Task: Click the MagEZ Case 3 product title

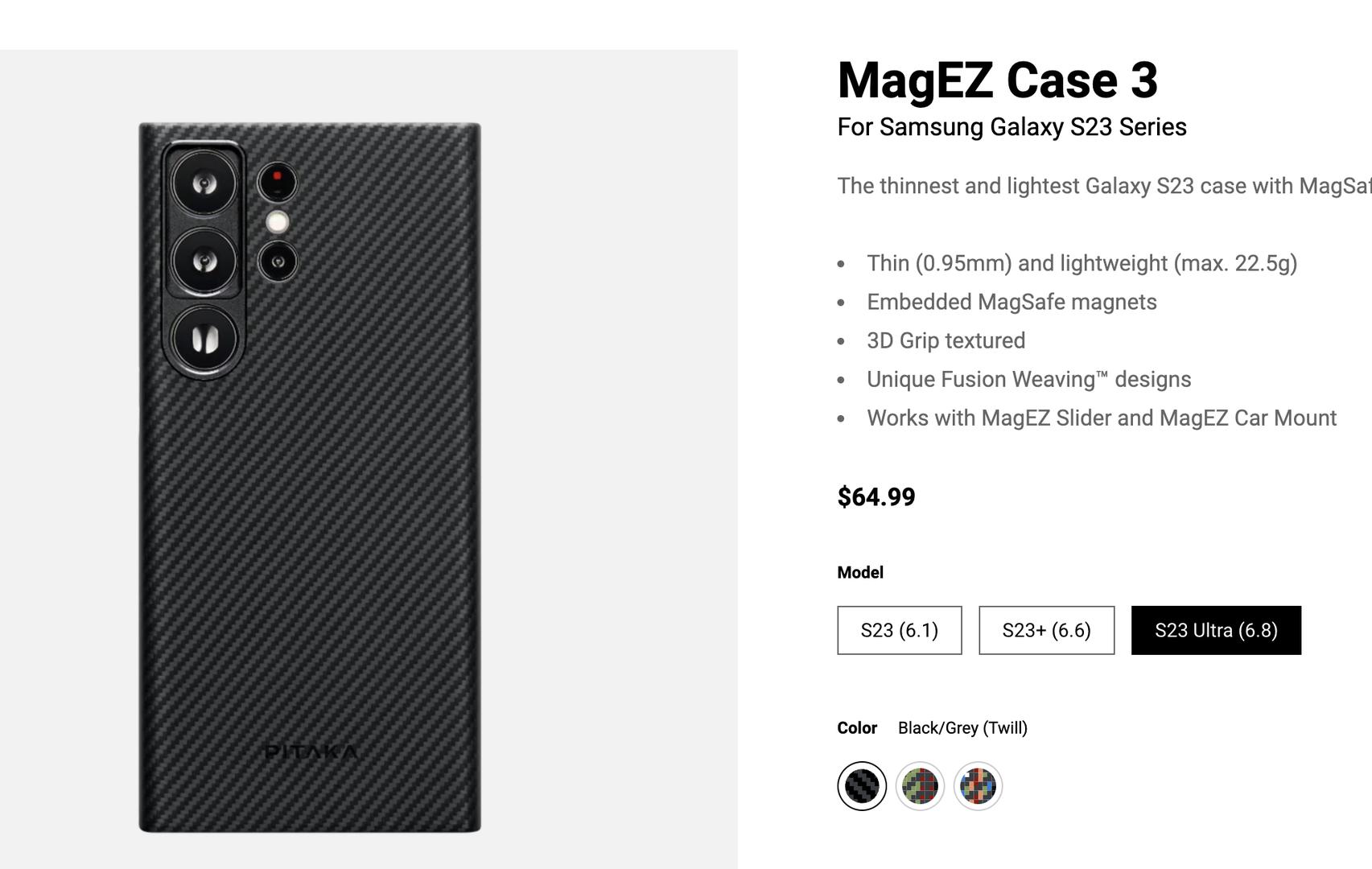Action: 997,80
